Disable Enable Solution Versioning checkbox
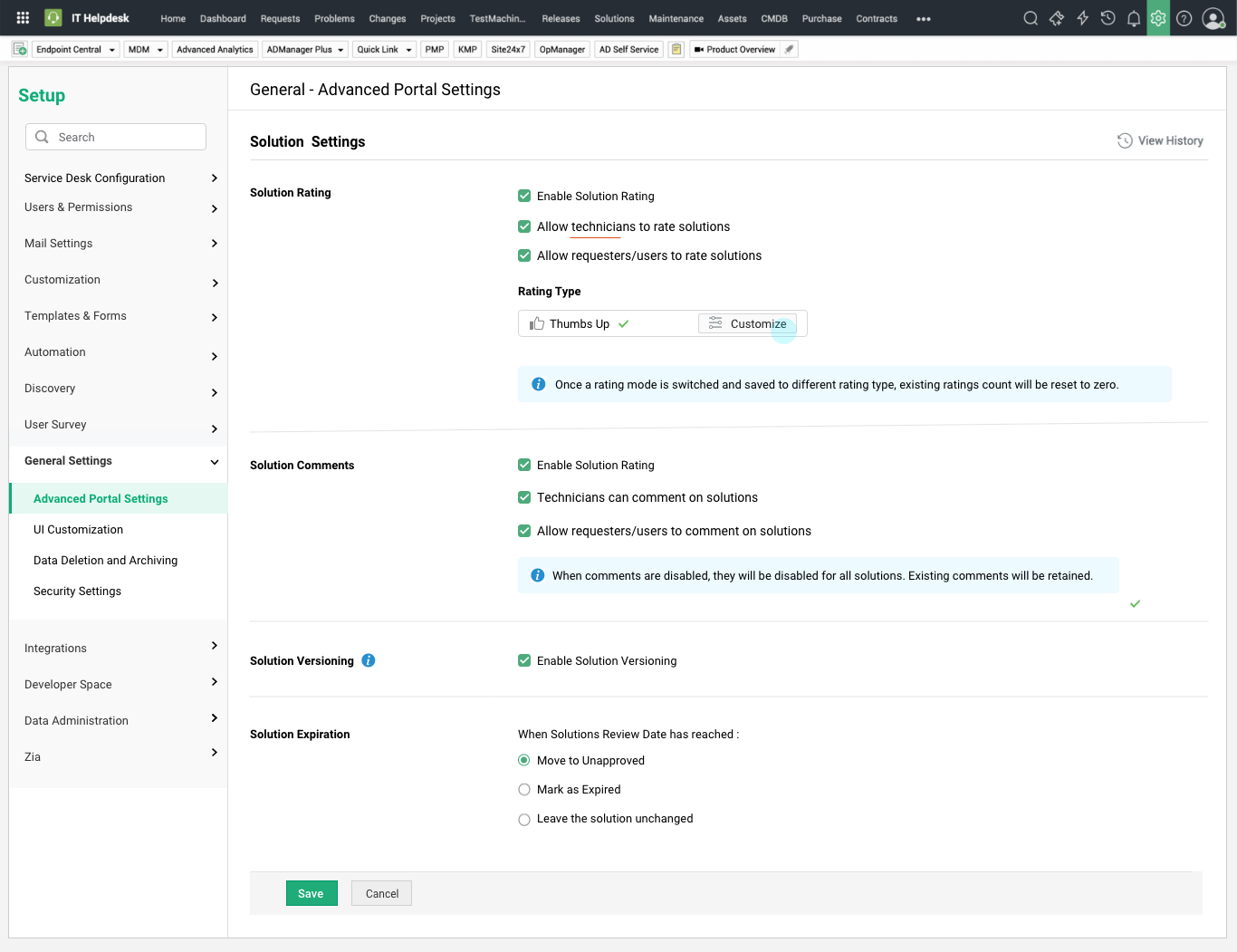The image size is (1237, 952). coord(524,660)
